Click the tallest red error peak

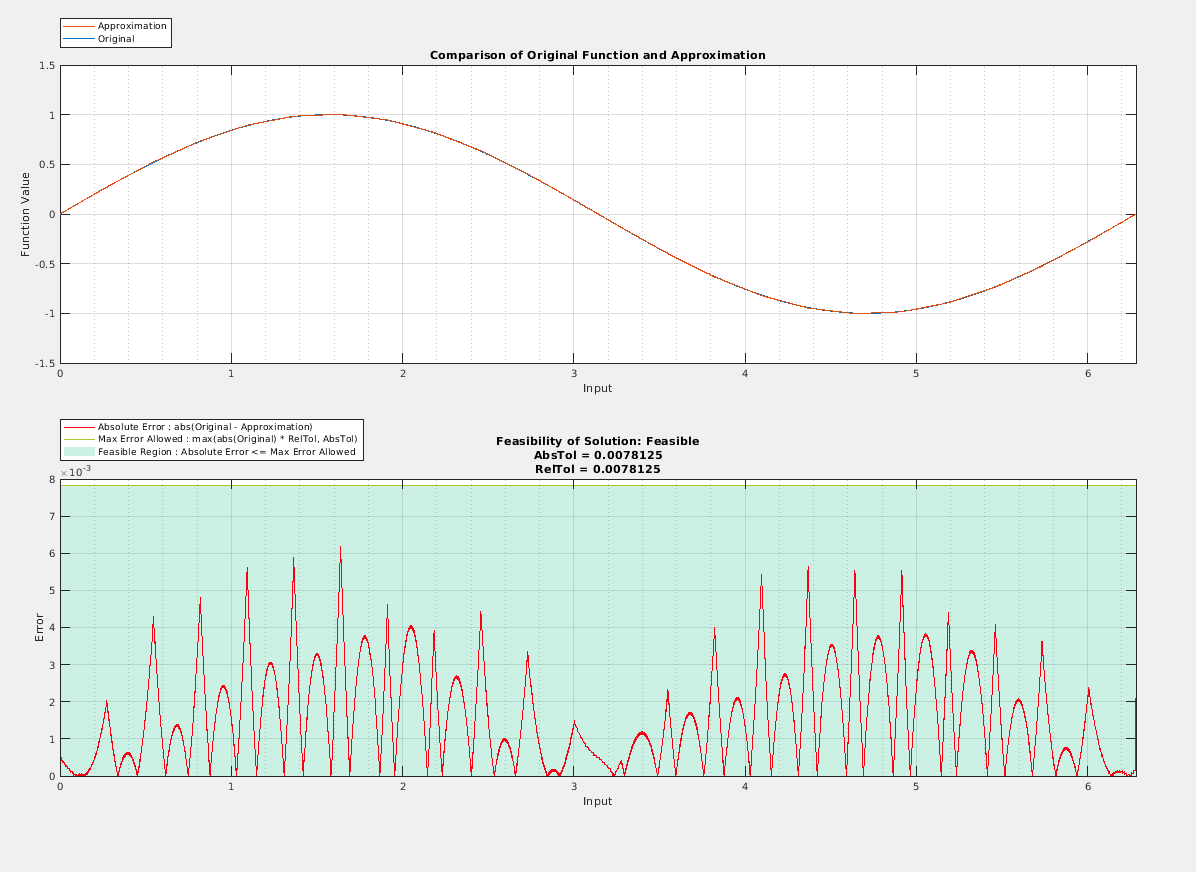(x=340, y=547)
